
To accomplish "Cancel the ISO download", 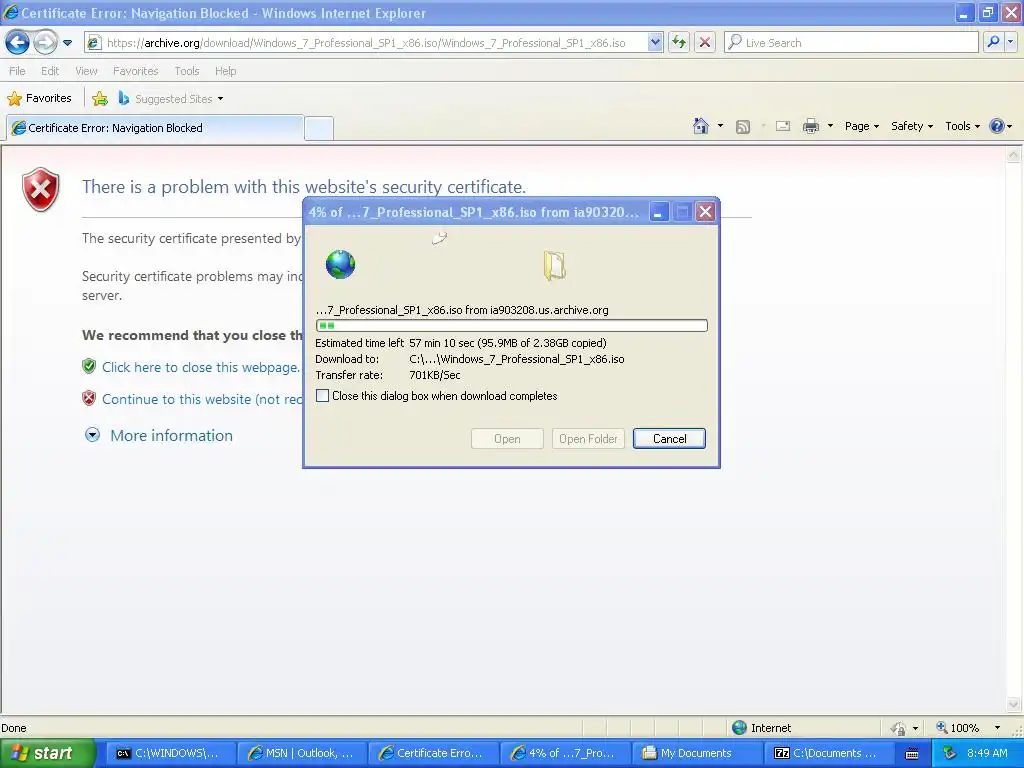I will pyautogui.click(x=669, y=439).
